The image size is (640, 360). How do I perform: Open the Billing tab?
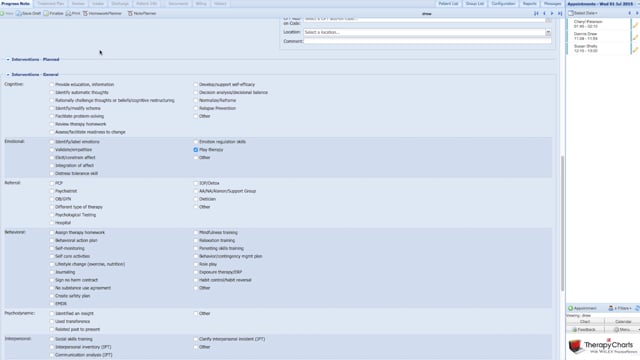click(x=201, y=4)
